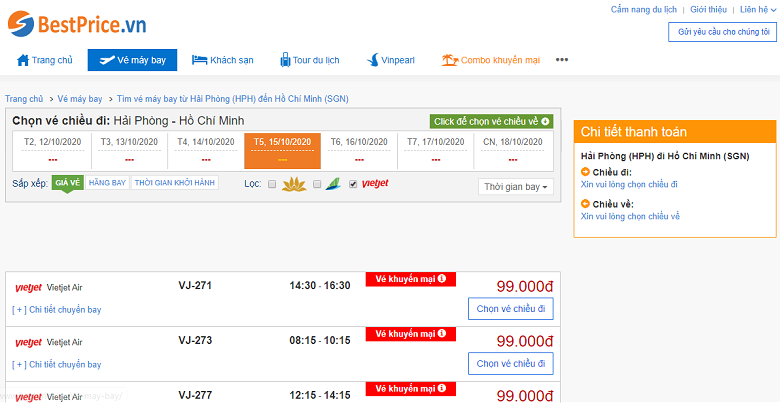
Task: Click flight time 08:15 - 10:15
Action: 320,340
